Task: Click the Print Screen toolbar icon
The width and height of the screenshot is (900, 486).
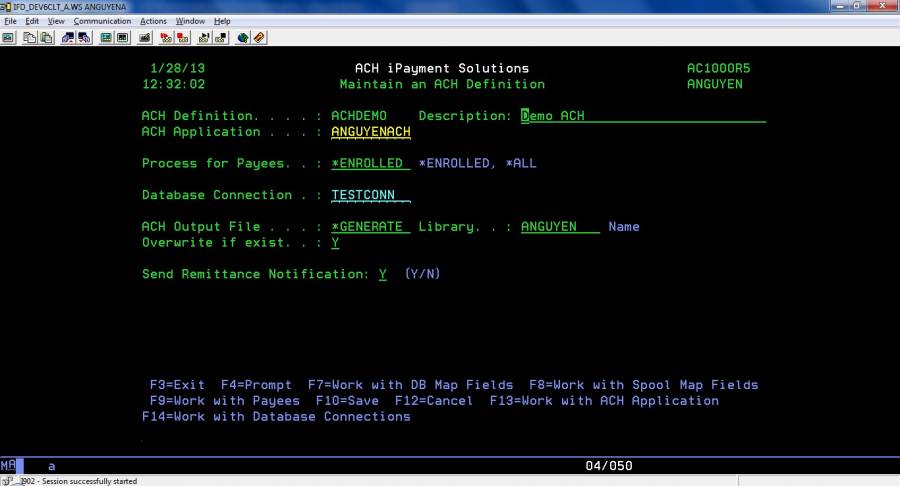Action: point(8,38)
